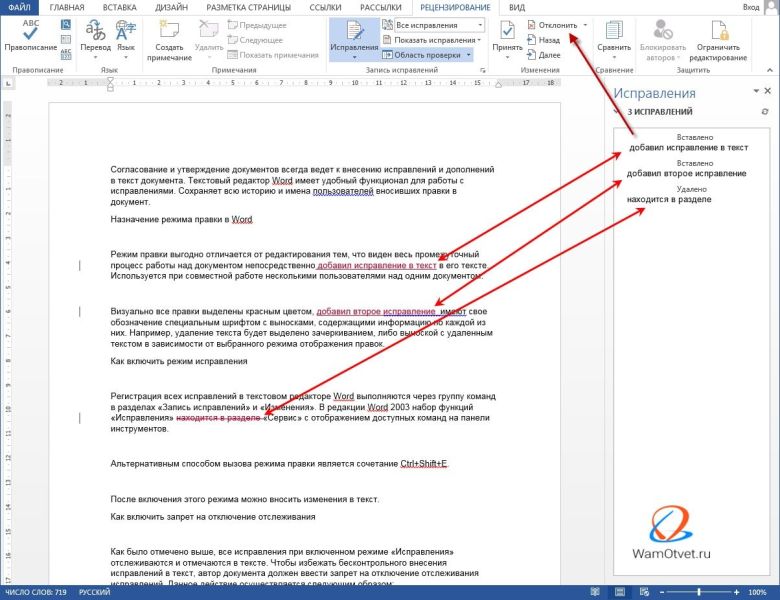Expand the Показать исправления menu
Image resolution: width=780 pixels, height=600 pixels.
click(x=433, y=40)
